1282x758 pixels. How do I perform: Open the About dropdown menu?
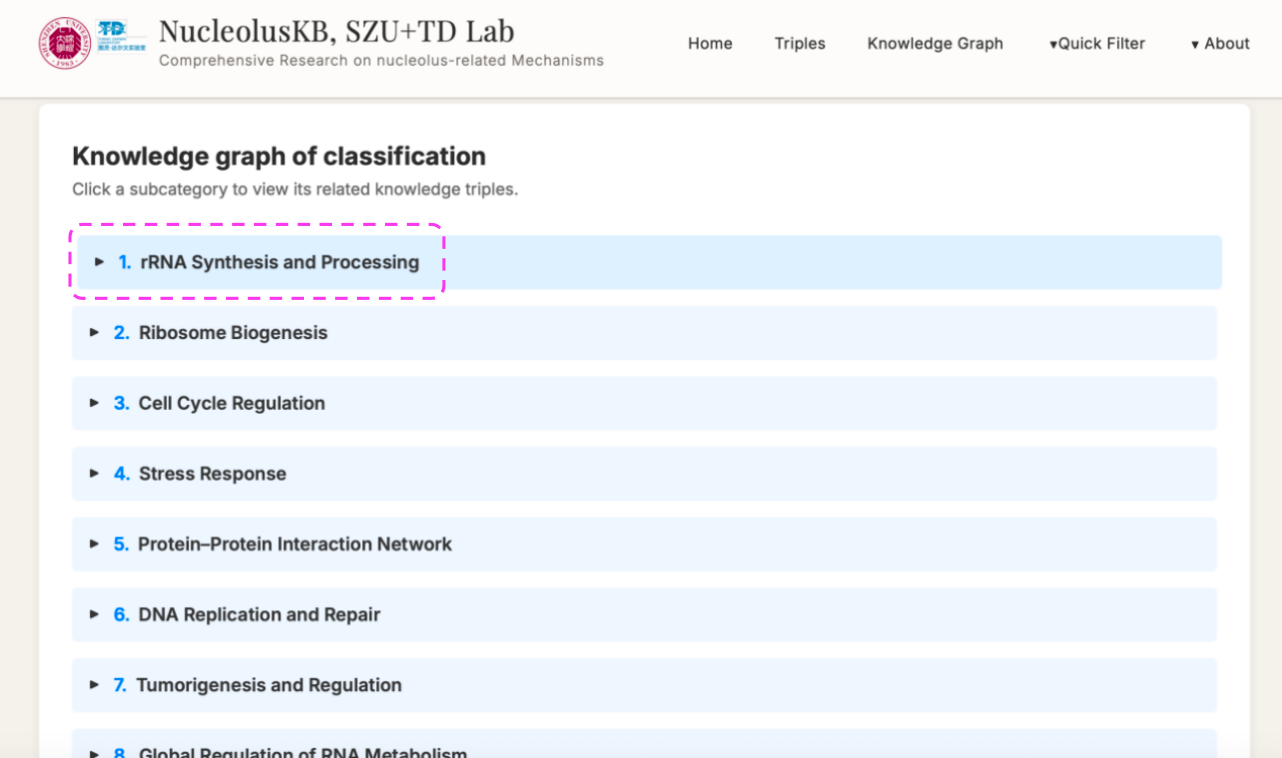[1219, 43]
